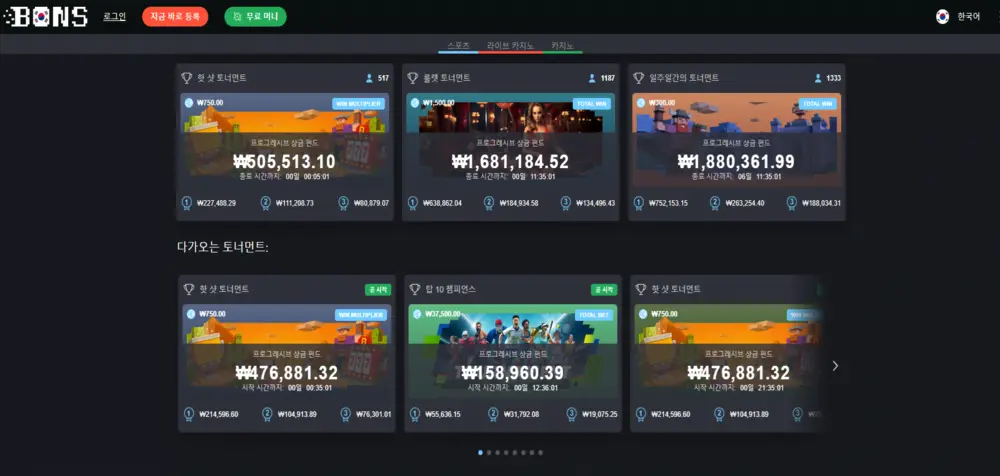Select the second carousel pagination dot

[x=489, y=453]
